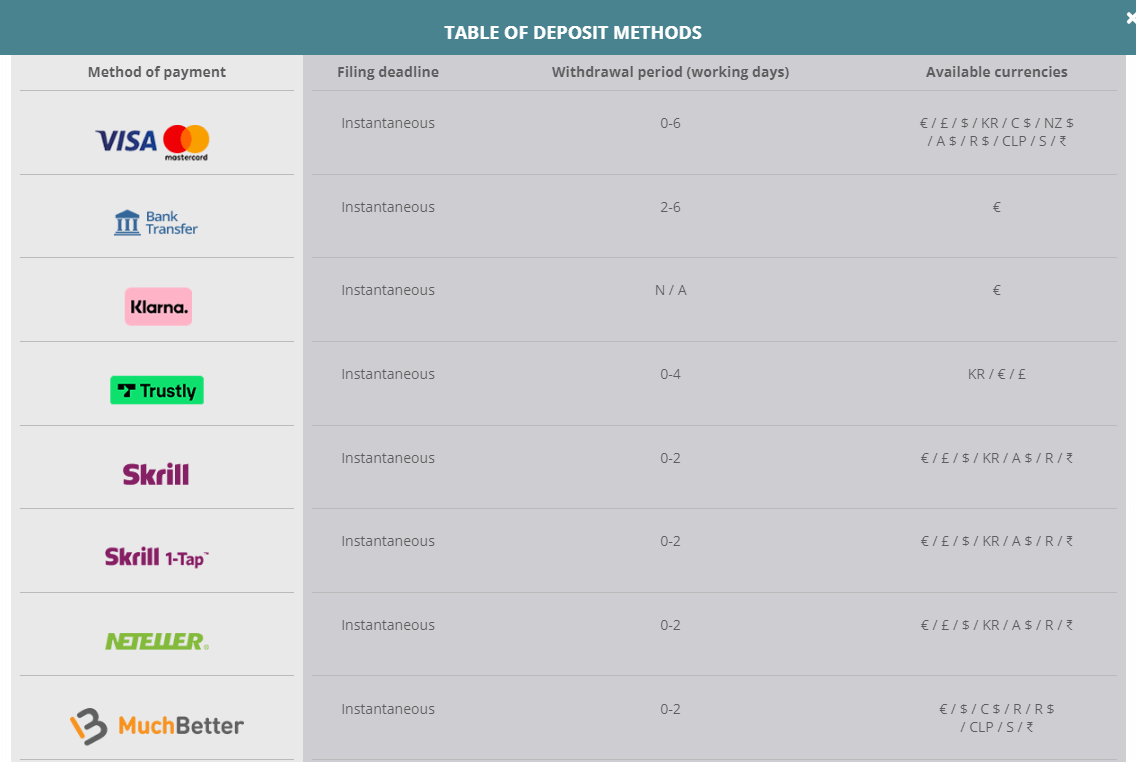Pick the Skrill 1-Tap logo
1136x762 pixels.
tap(156, 557)
